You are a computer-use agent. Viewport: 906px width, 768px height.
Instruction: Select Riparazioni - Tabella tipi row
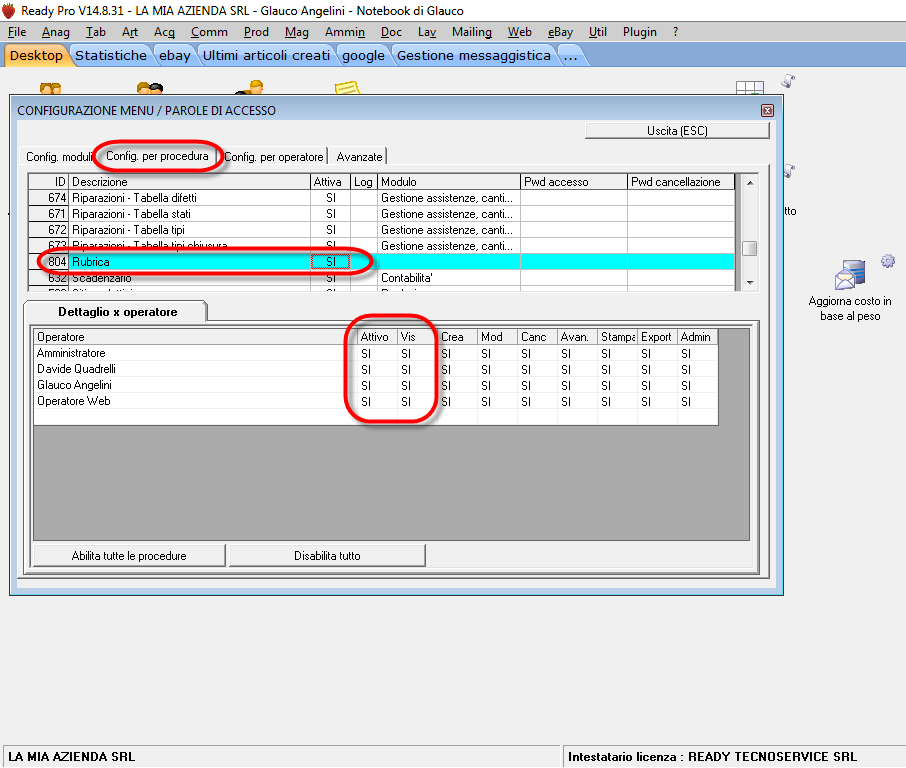(x=381, y=230)
